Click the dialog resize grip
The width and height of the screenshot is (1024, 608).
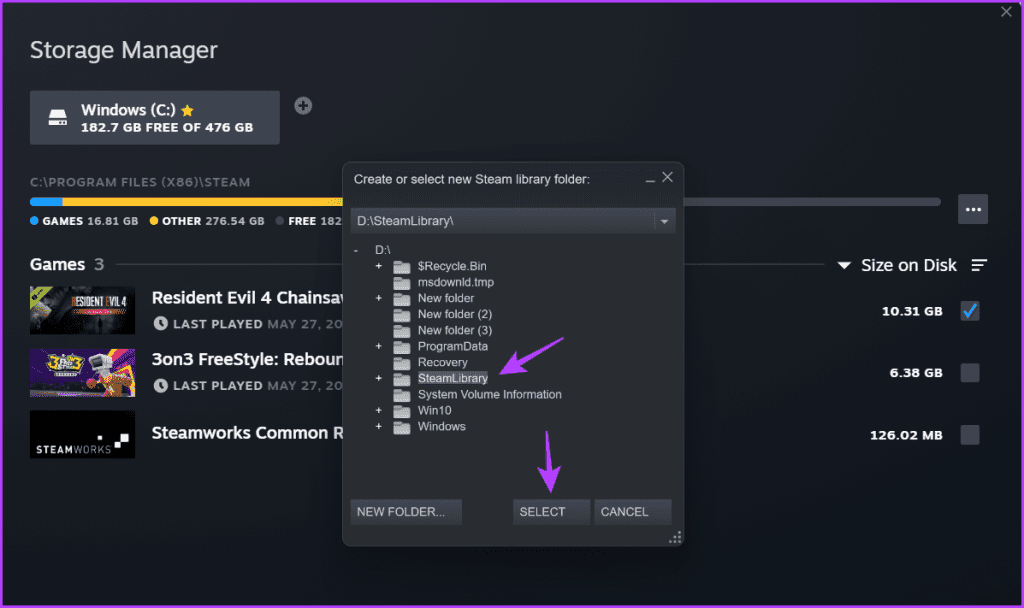pyautogui.click(x=675, y=537)
